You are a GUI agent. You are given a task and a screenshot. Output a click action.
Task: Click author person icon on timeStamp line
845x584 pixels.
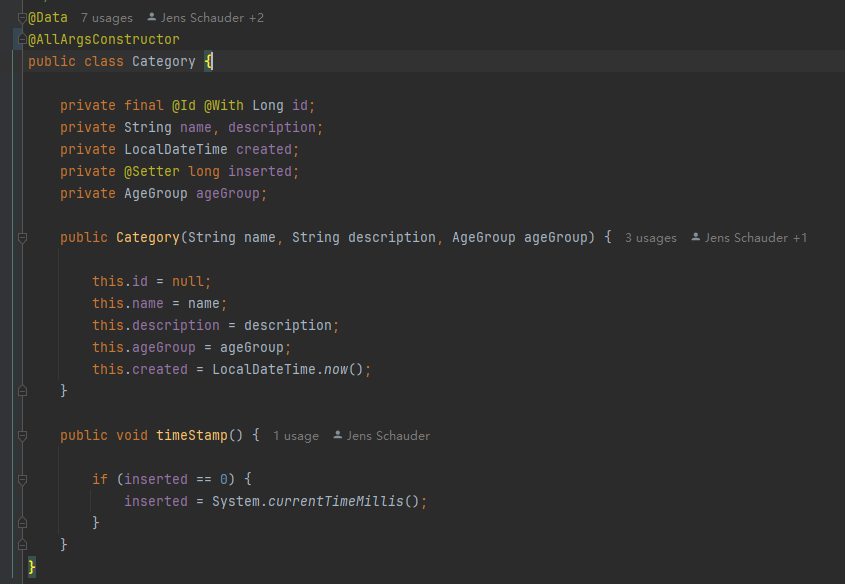point(338,435)
